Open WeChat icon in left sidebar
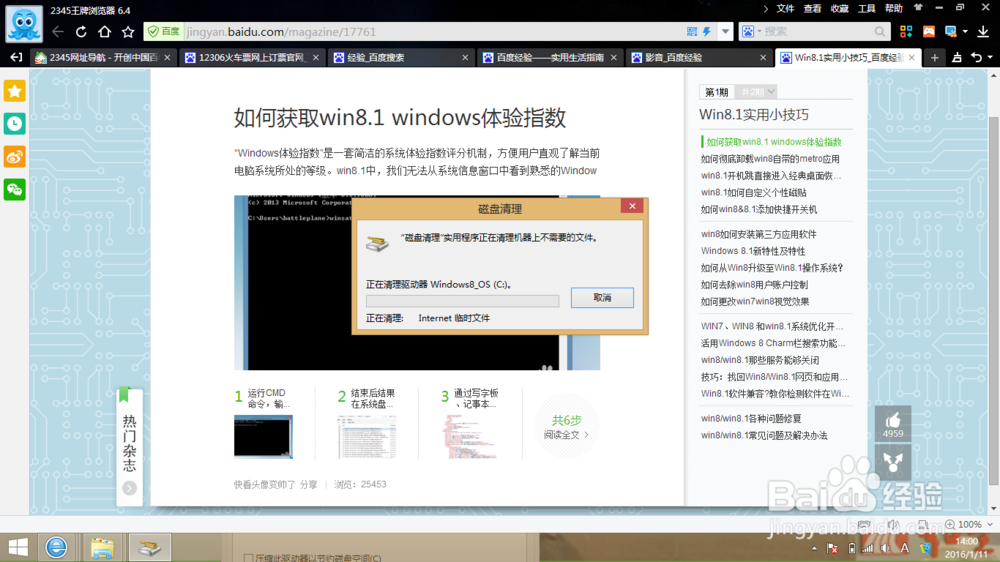 (x=15, y=189)
